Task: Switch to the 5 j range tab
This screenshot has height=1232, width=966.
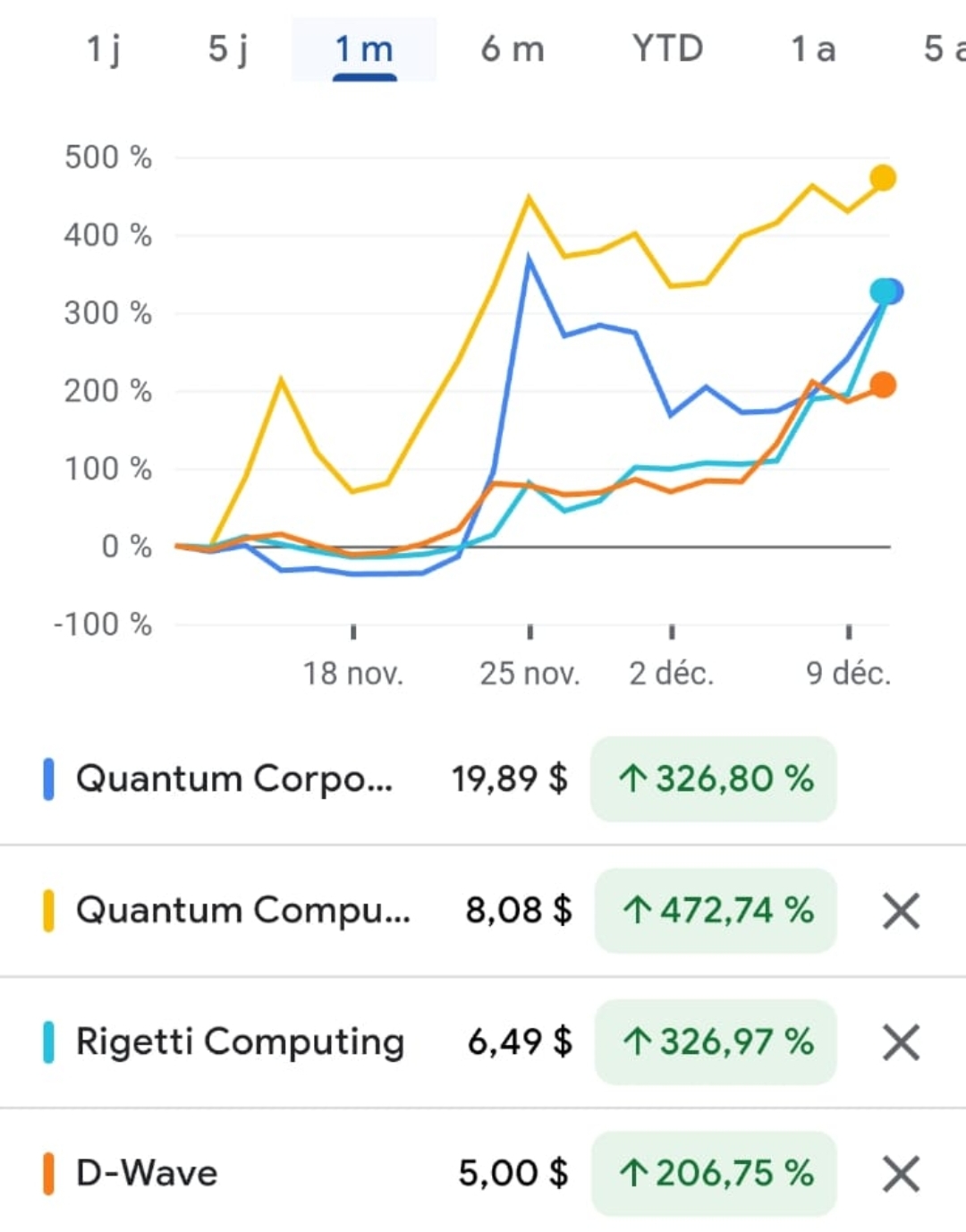Action: 228,49
